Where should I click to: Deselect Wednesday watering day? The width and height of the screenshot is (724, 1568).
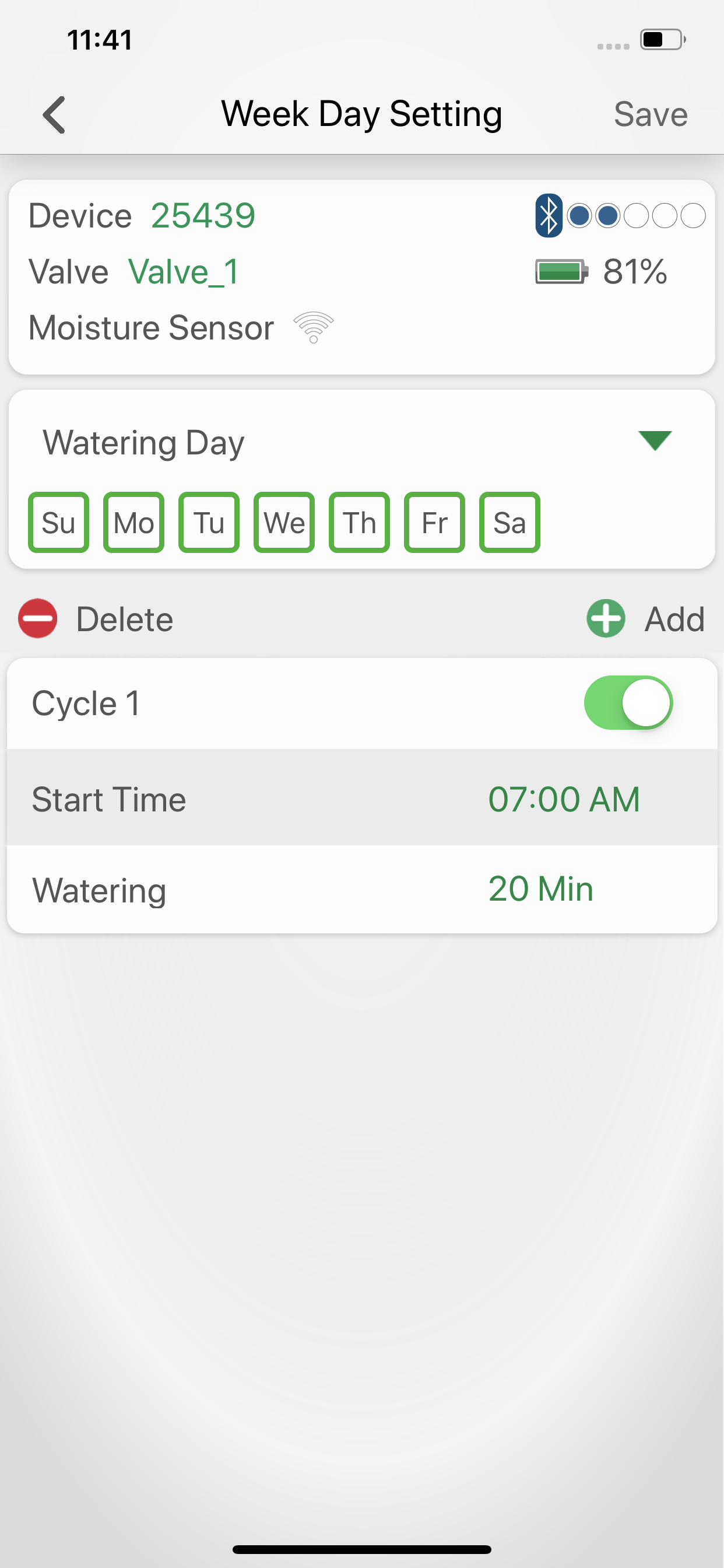[x=284, y=522]
